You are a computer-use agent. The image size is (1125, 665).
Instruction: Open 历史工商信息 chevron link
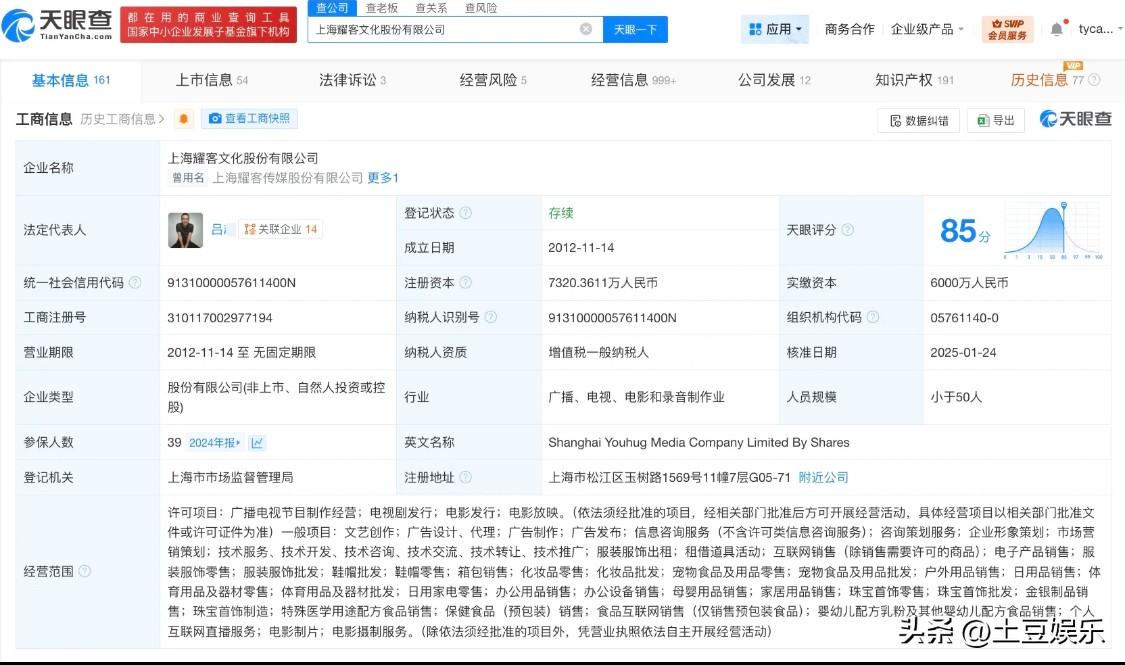point(122,119)
